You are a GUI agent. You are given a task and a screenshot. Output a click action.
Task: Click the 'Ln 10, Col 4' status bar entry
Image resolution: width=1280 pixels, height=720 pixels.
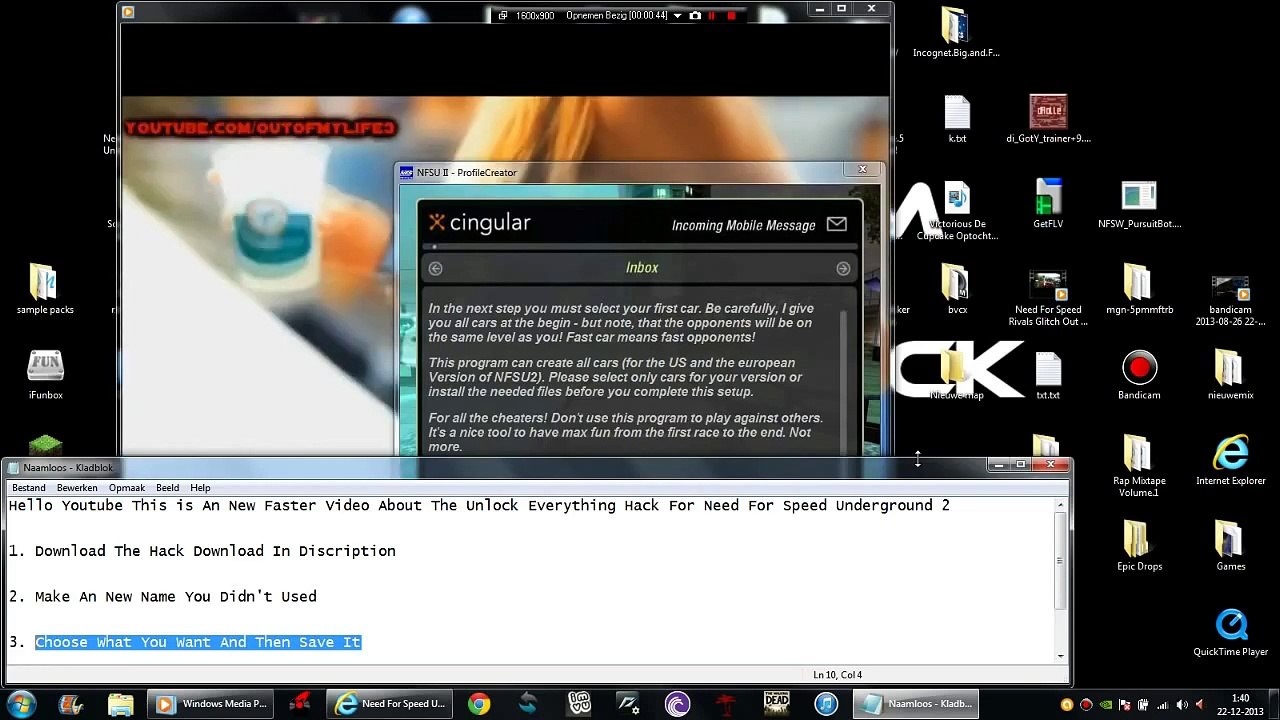837,675
